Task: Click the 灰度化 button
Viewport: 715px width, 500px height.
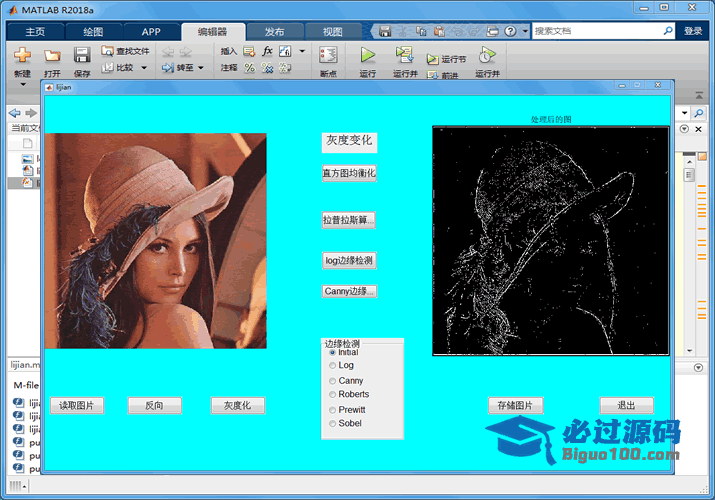Action: (x=238, y=405)
